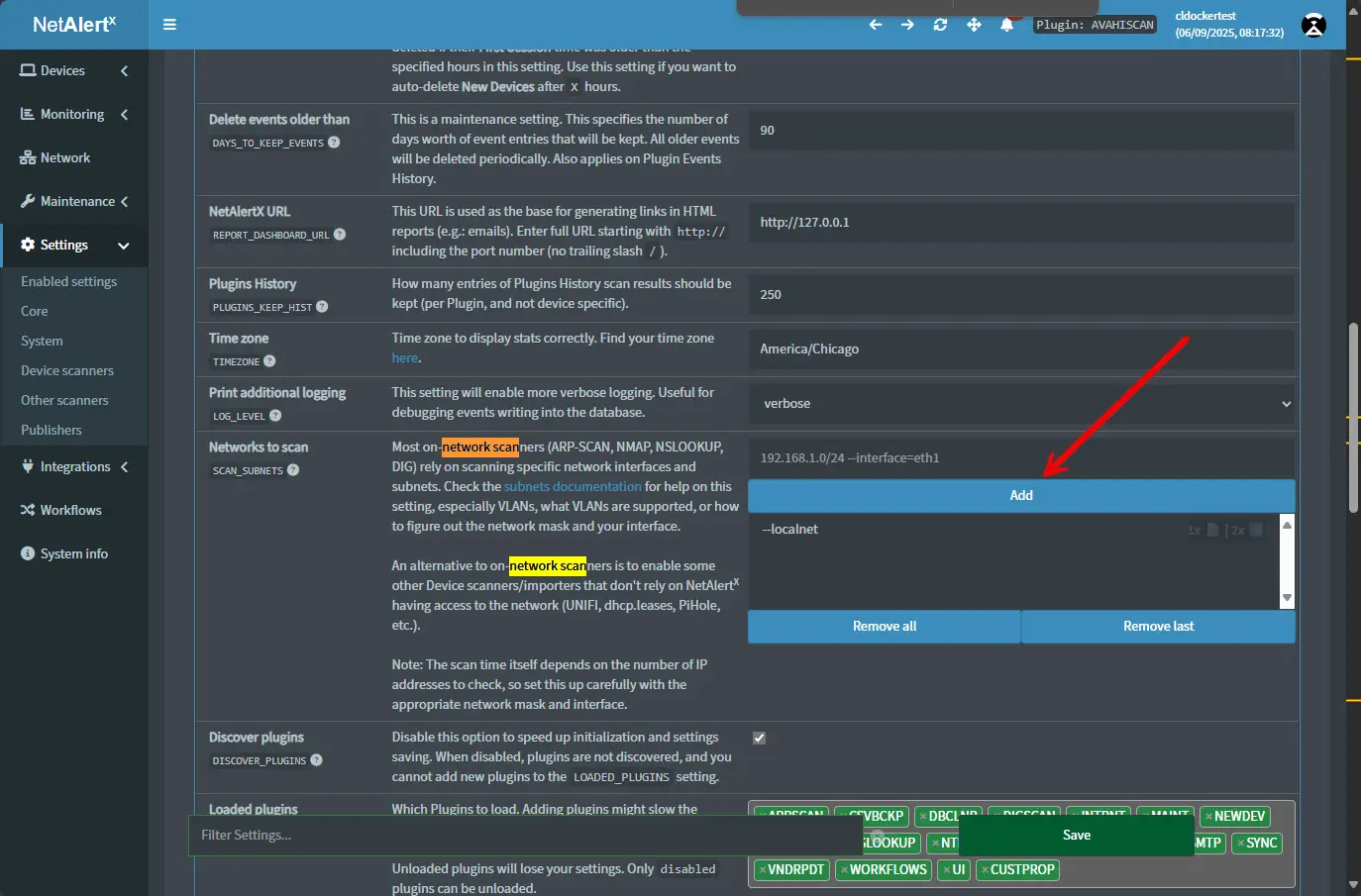Viewport: 1361px width, 896px height.
Task: Click the info icon beside System info
Action: click(x=28, y=554)
